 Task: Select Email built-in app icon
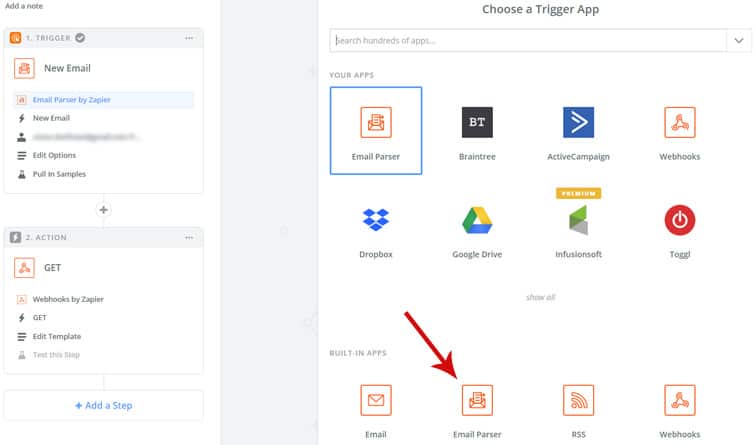(376, 399)
